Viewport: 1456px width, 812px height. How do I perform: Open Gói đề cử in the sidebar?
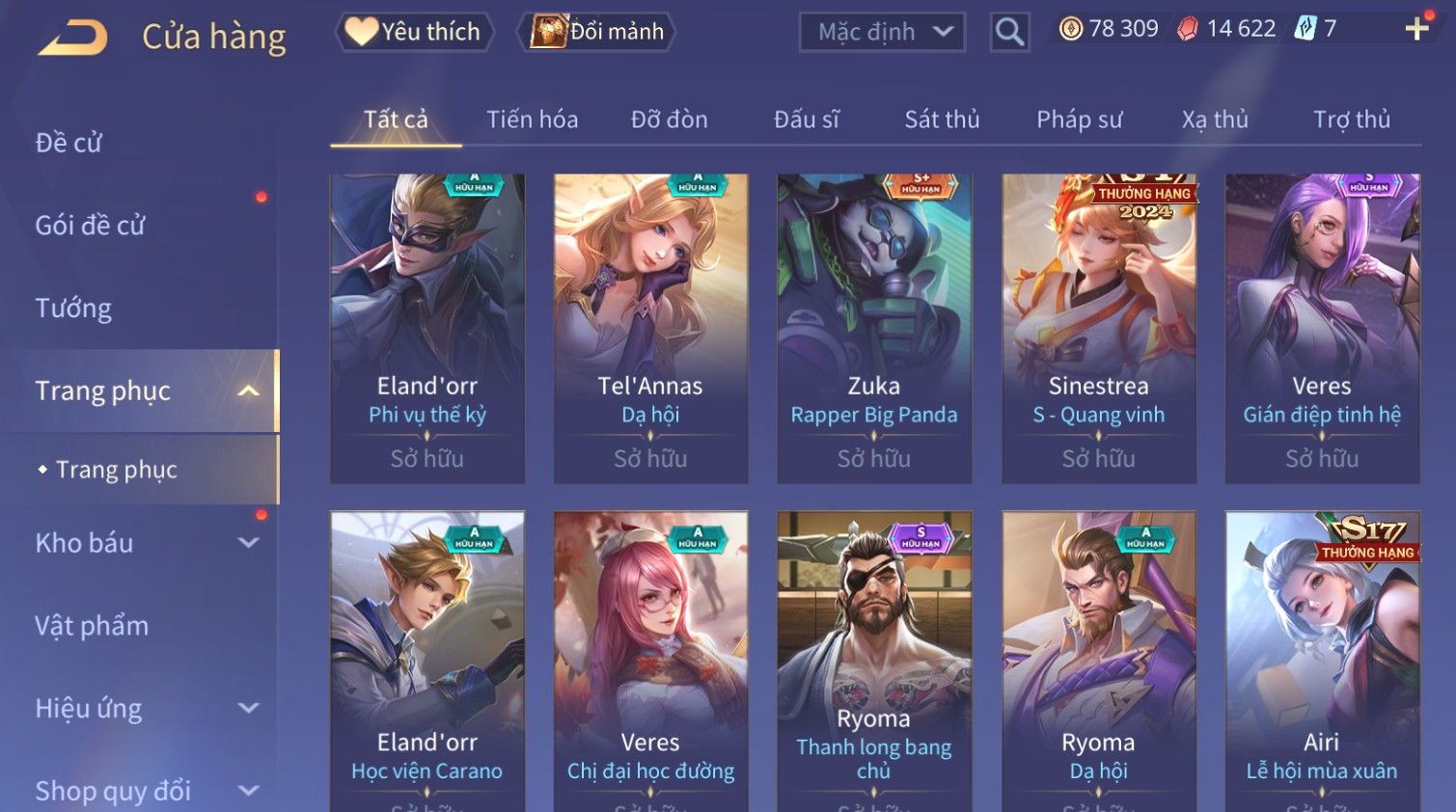(x=90, y=226)
